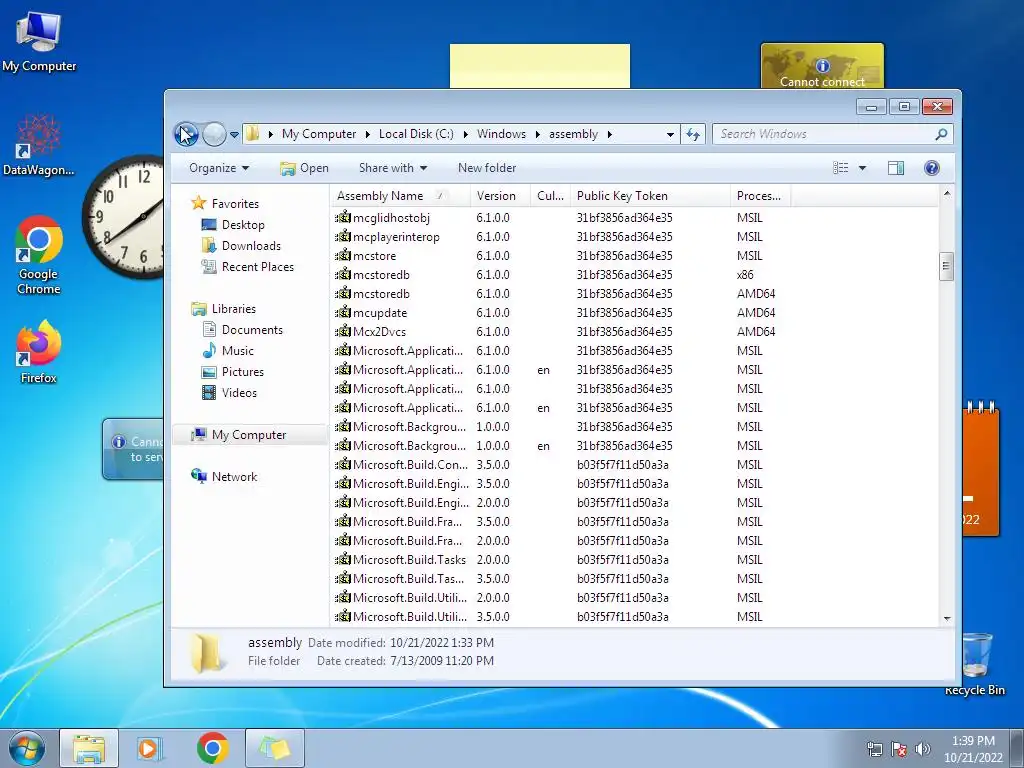Sort by the Assembly Name column
Screen dimensions: 1024x768
[400, 196]
